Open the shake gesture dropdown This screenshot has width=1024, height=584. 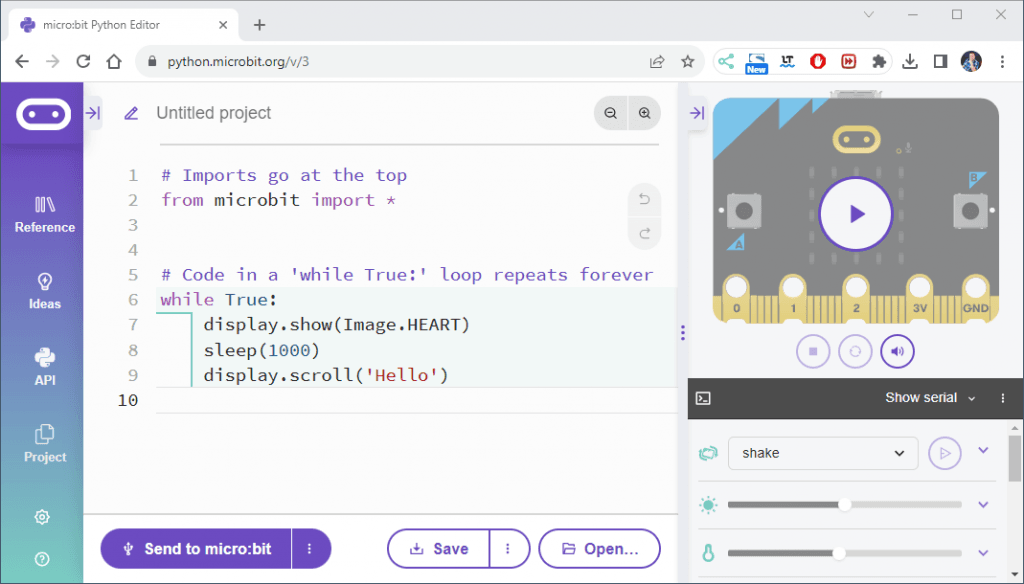point(823,453)
